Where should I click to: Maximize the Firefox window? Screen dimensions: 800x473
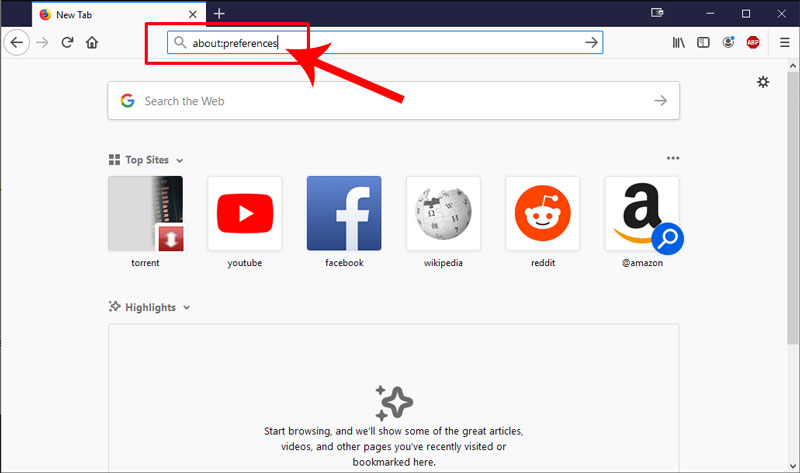pyautogui.click(x=746, y=14)
